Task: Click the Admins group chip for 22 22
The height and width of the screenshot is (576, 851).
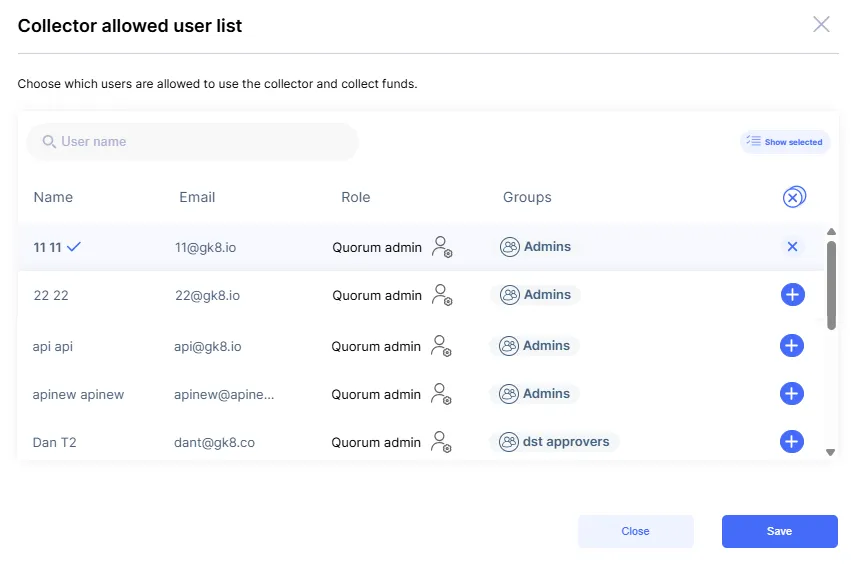Action: [x=535, y=295]
